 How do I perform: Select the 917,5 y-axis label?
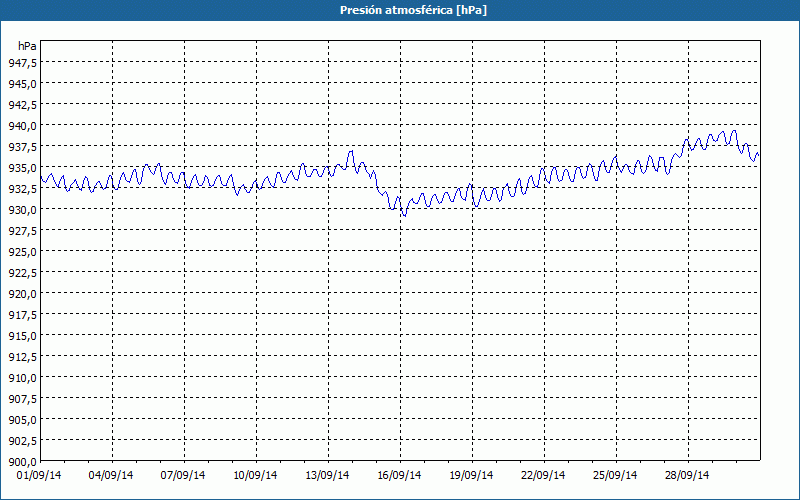pyautogui.click(x=22, y=315)
